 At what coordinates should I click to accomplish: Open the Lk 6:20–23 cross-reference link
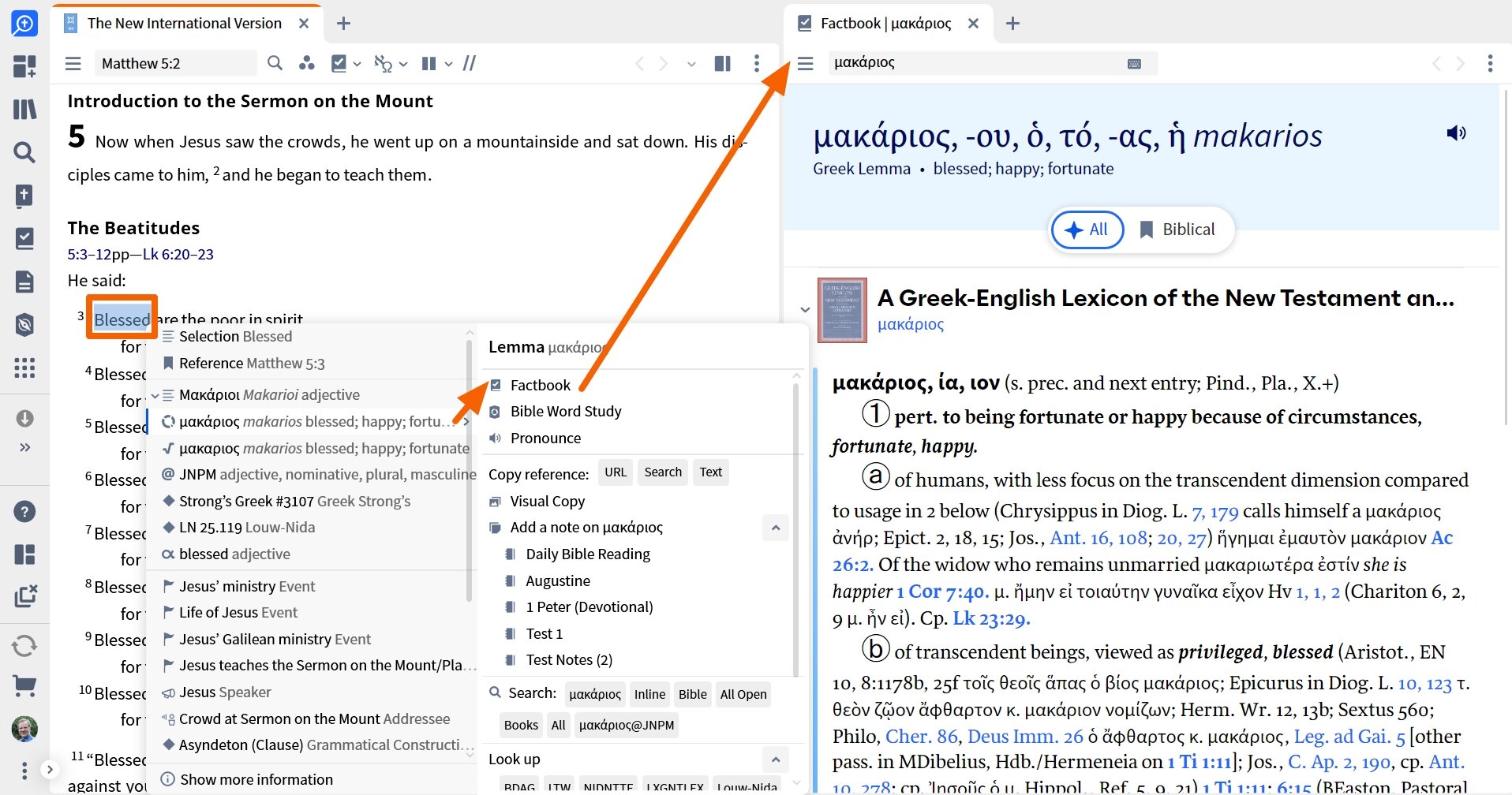point(178,255)
